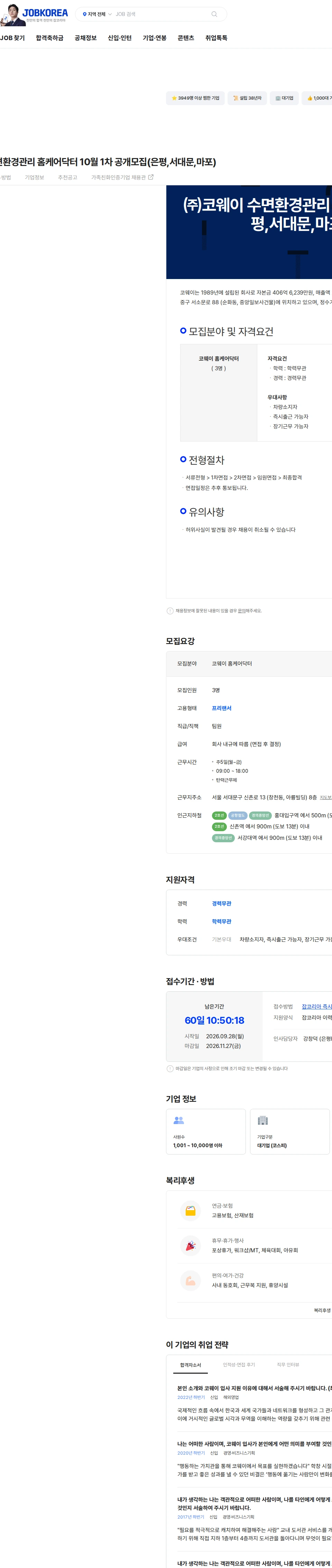Click the 2020년 하반기 label
332x1568 pixels.
191,1453
